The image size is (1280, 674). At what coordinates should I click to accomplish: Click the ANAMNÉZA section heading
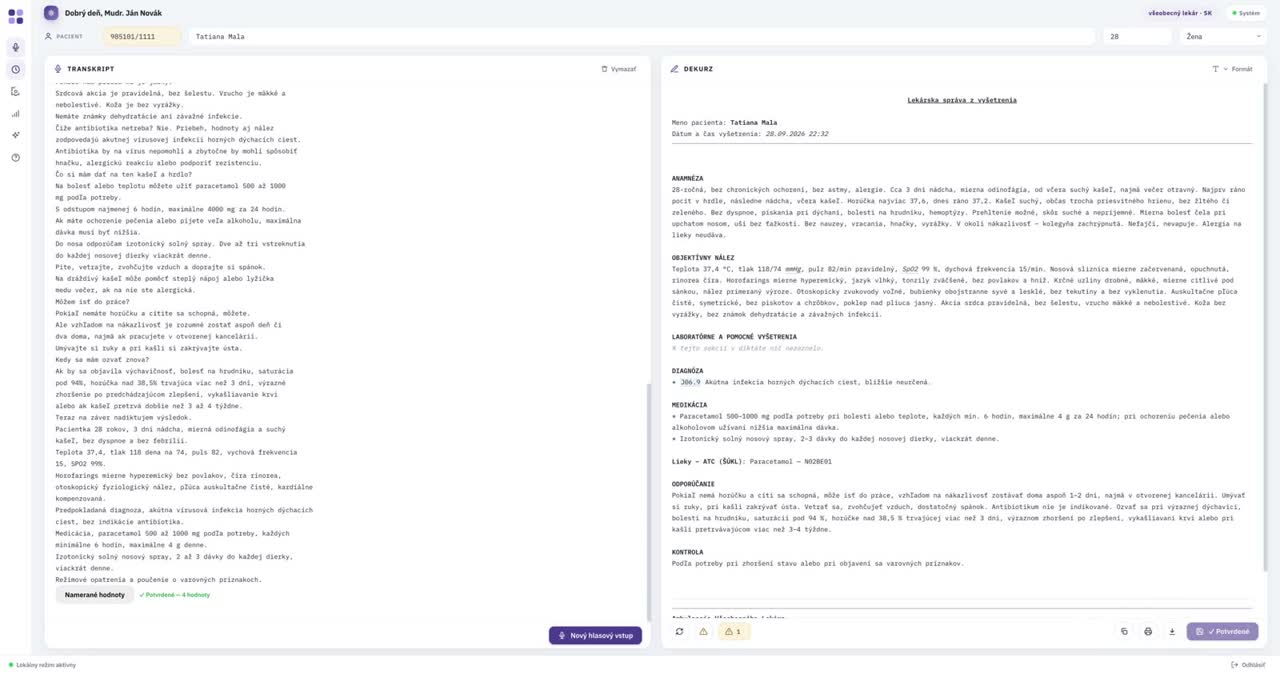[x=688, y=178]
